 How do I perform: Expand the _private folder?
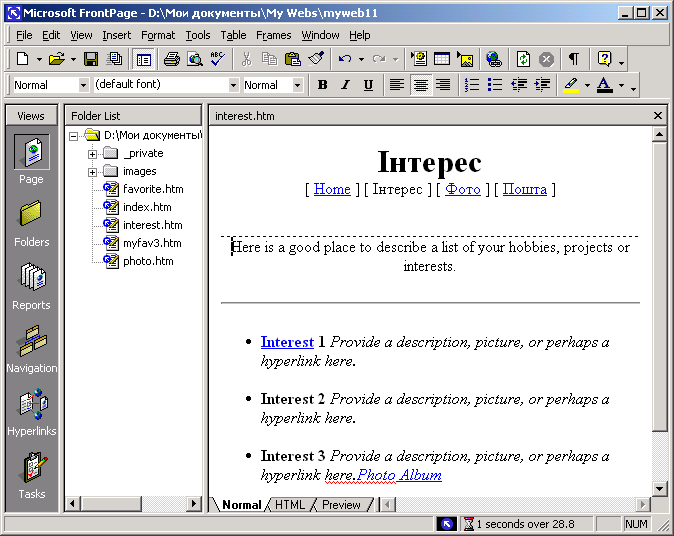point(92,154)
